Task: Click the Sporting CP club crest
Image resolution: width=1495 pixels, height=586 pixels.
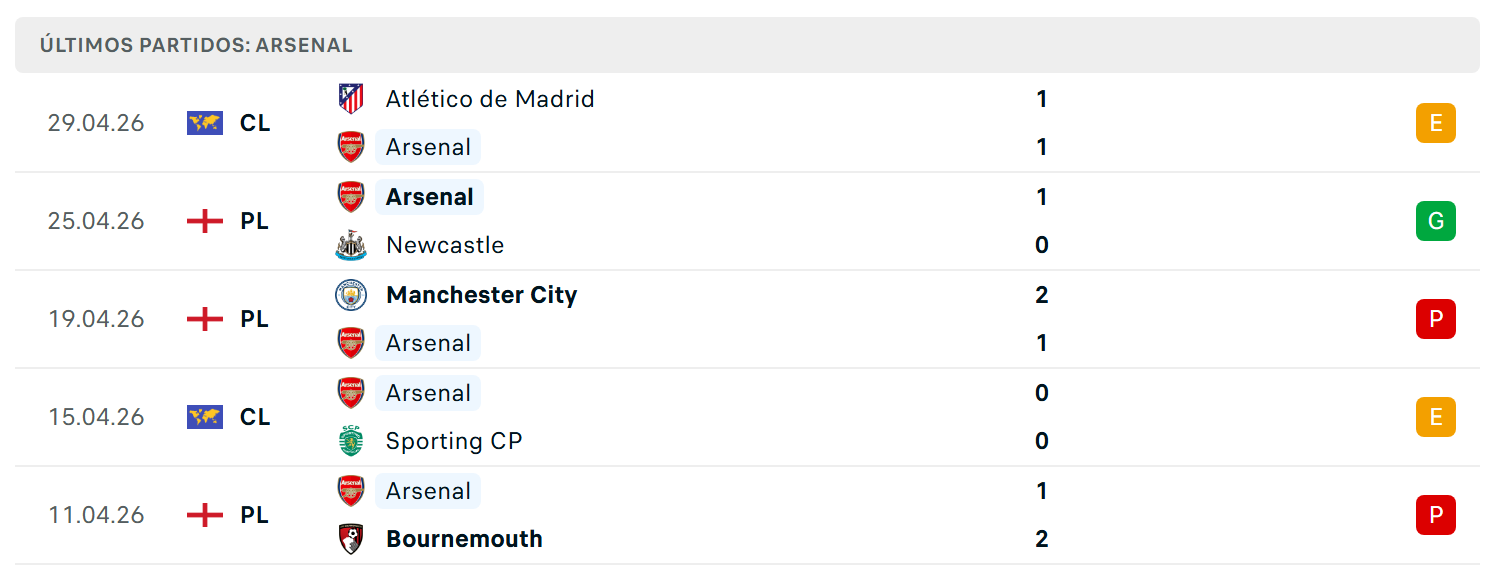Action: 351,441
